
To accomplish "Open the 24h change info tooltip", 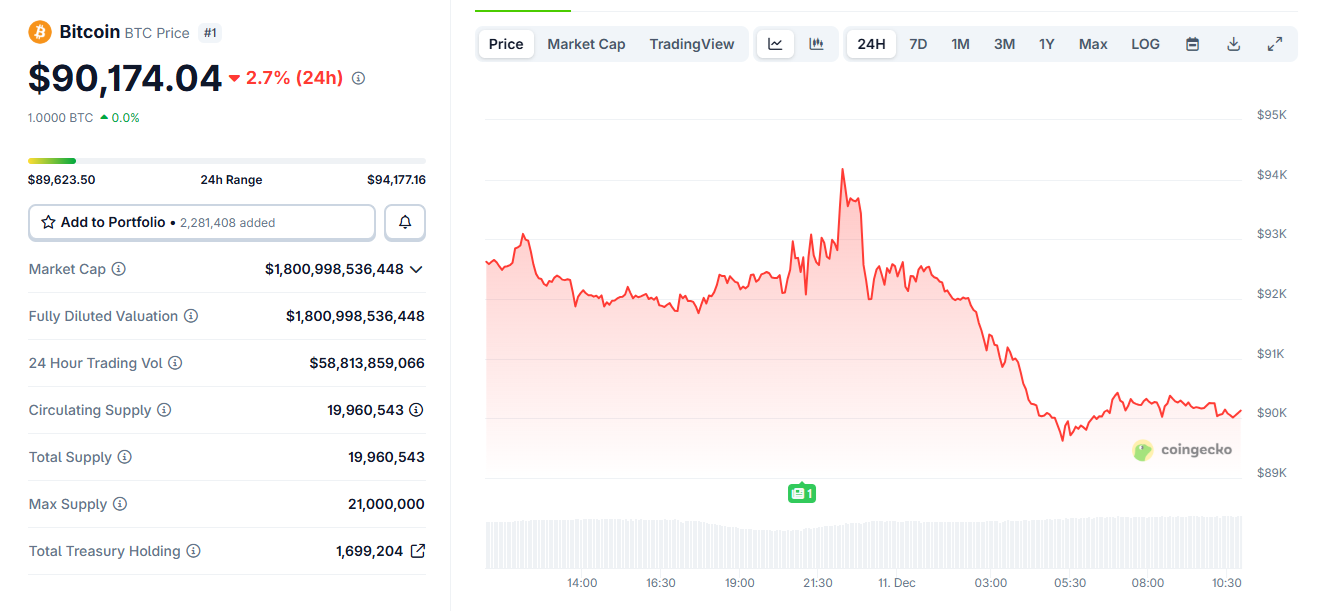I will coord(358,77).
